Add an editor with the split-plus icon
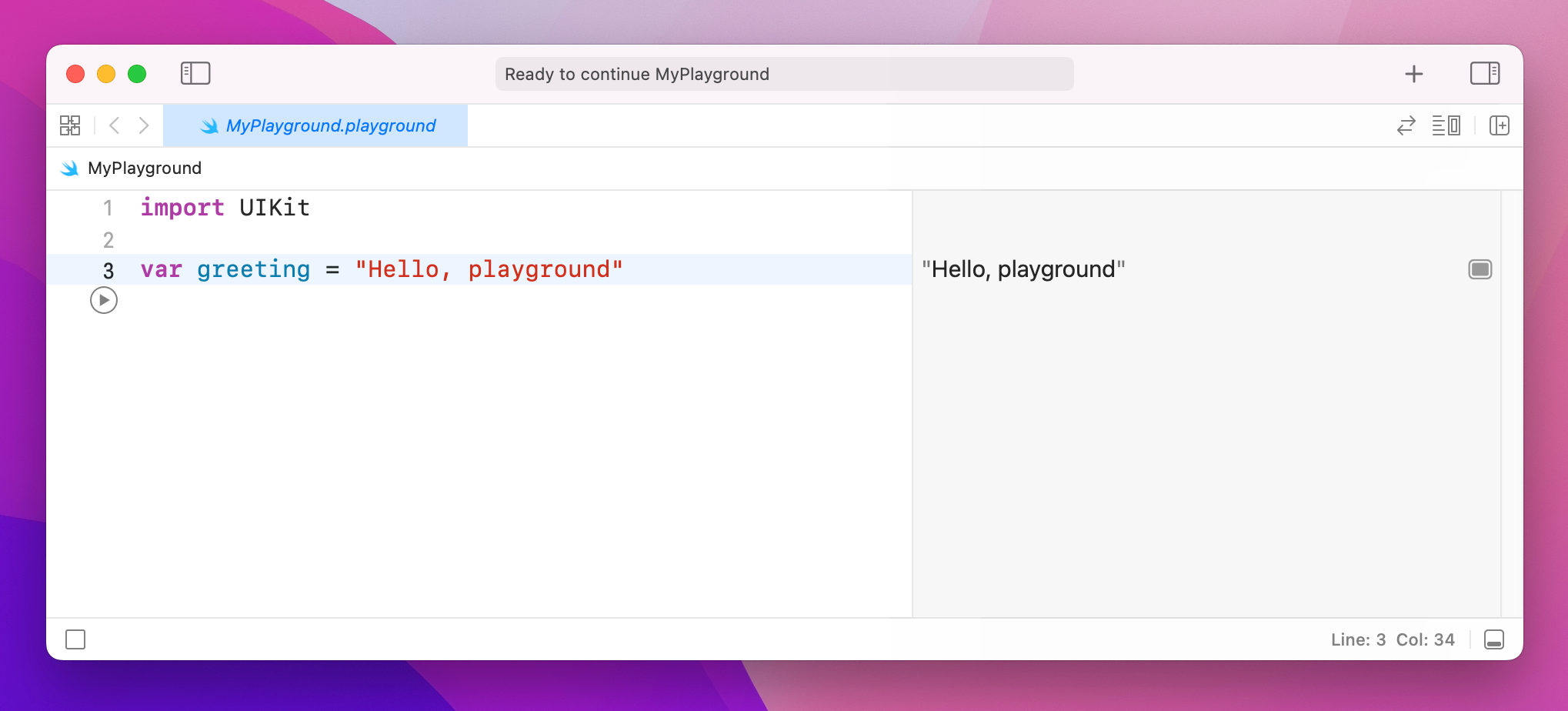The height and width of the screenshot is (711, 1568). coord(1499,125)
